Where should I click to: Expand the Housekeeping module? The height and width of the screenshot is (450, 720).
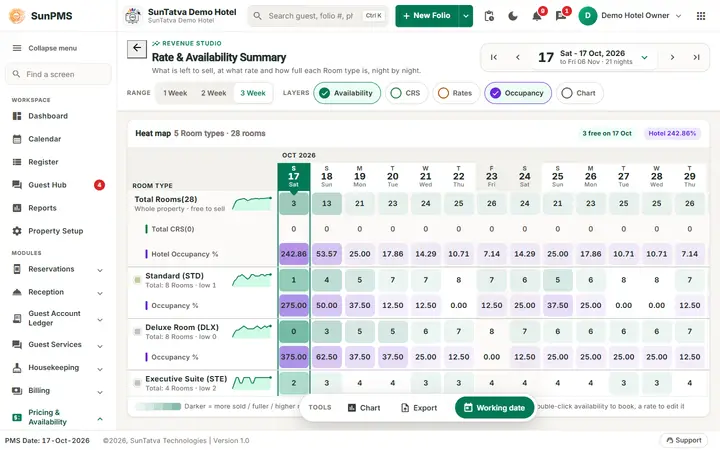100,369
